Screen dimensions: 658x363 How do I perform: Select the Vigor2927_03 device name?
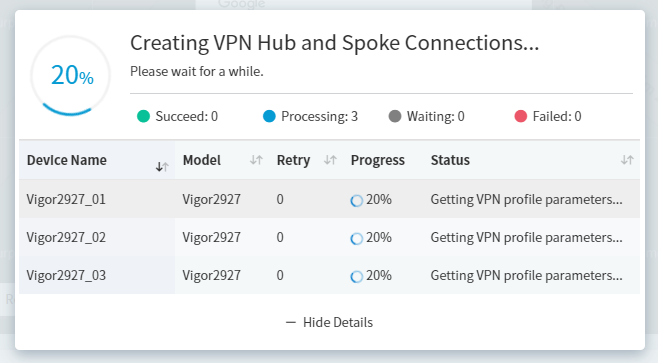[x=66, y=276]
